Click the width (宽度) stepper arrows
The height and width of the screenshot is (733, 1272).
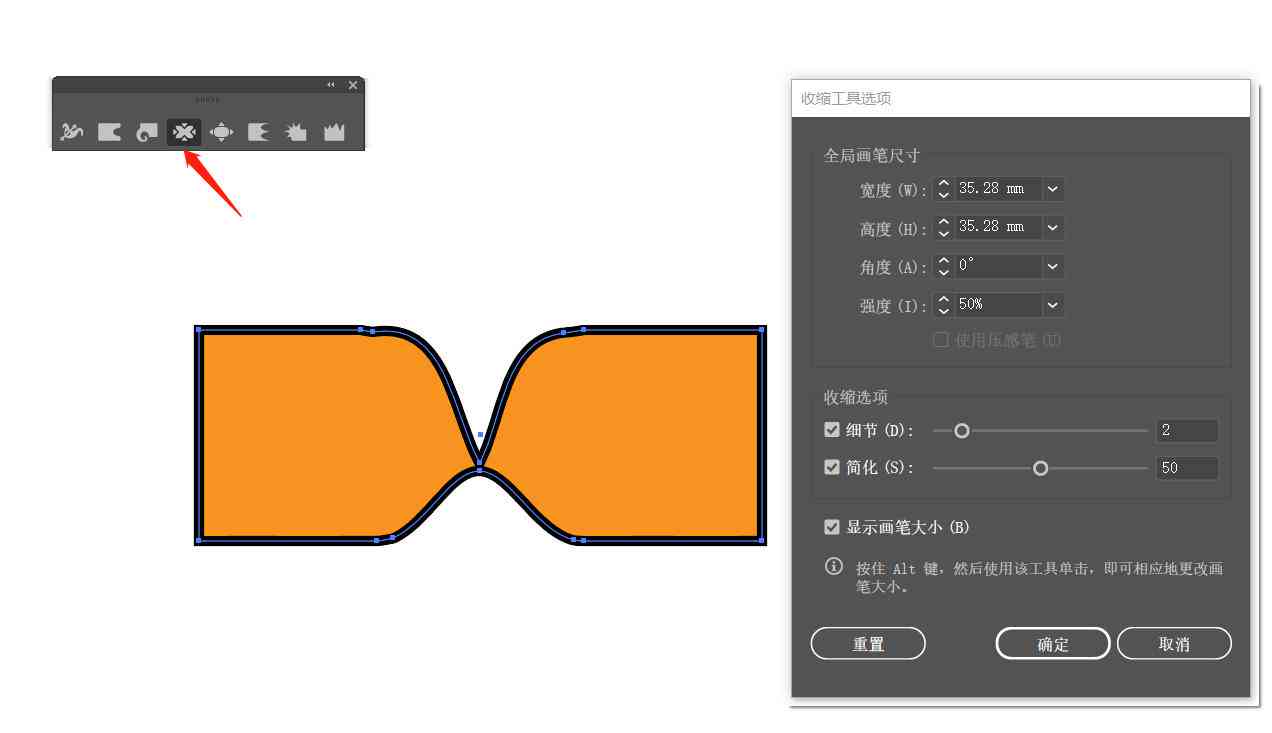pos(943,189)
